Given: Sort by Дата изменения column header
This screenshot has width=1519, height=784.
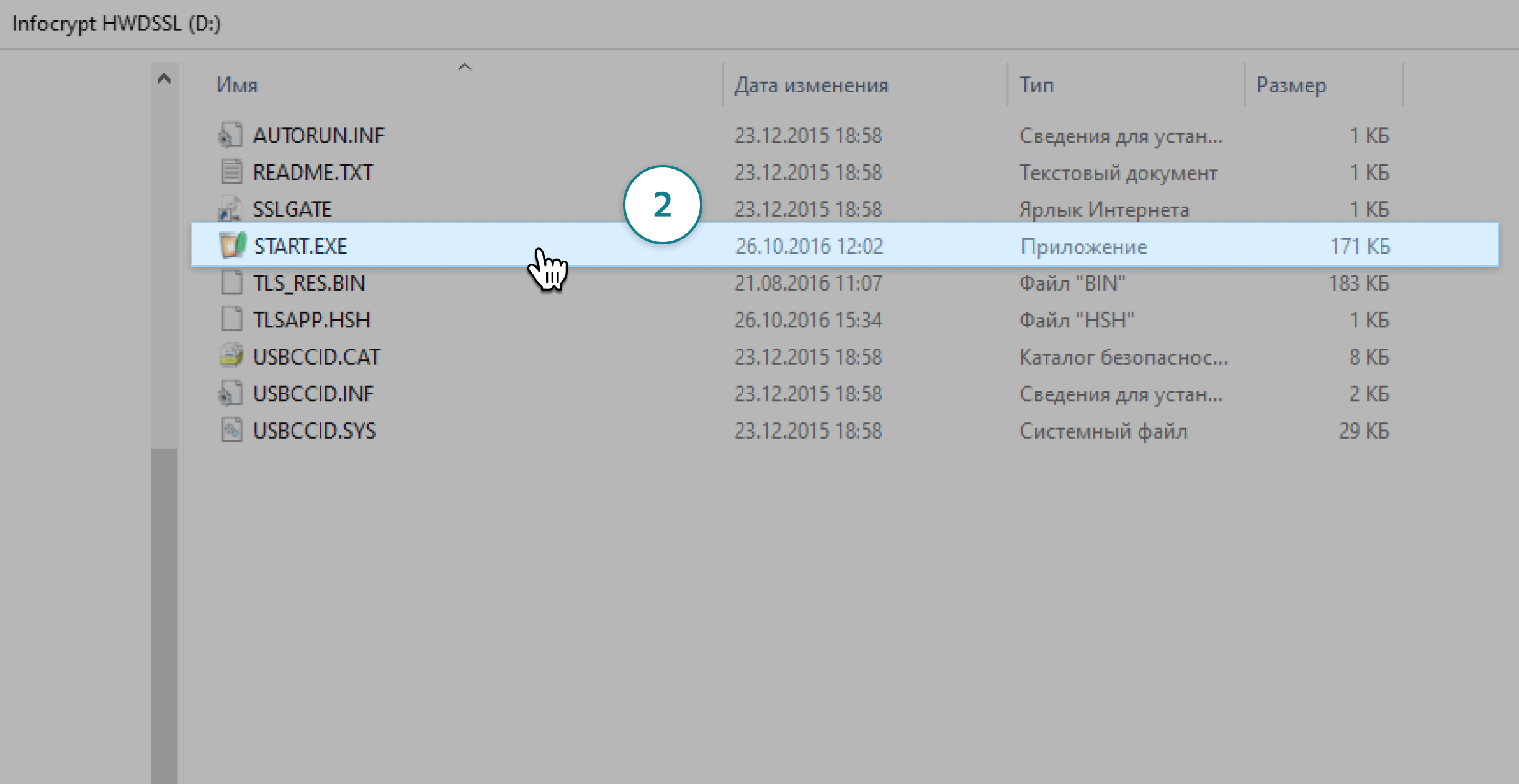Looking at the screenshot, I should coord(811,85).
